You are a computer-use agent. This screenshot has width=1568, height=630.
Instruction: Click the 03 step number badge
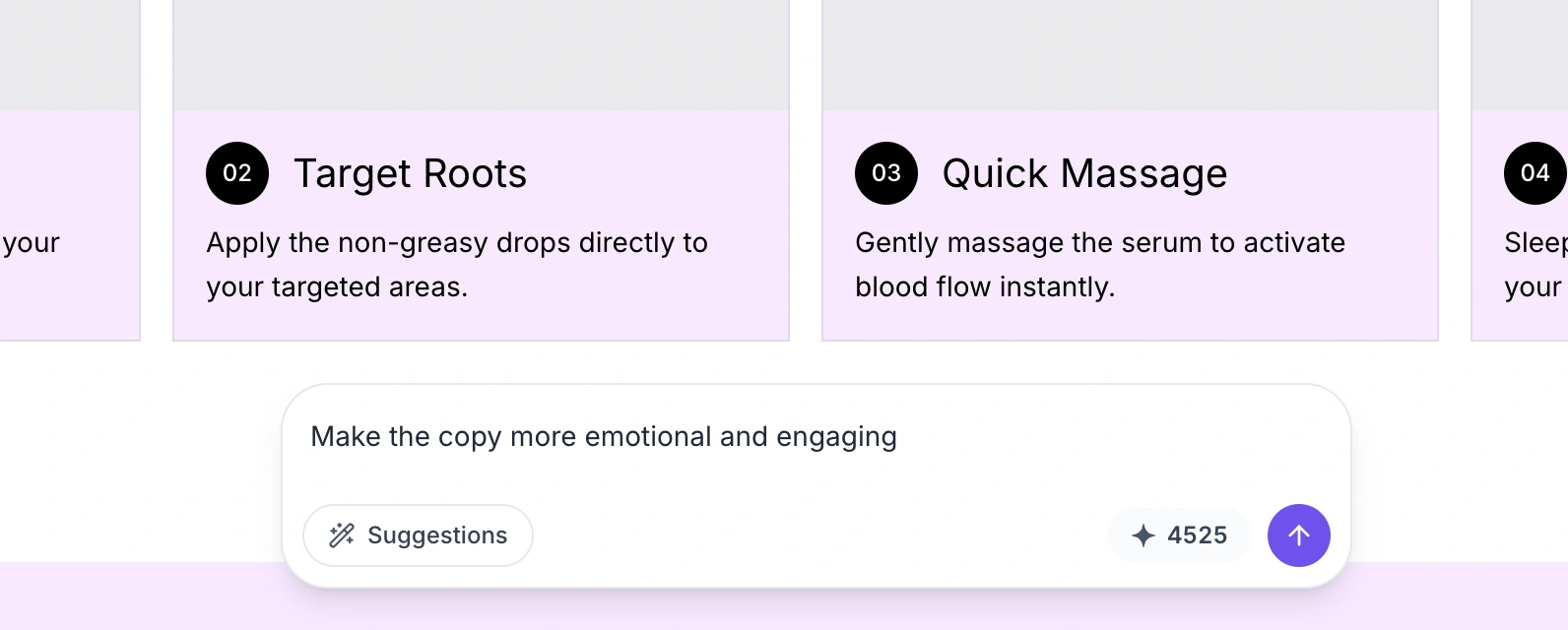point(886,173)
